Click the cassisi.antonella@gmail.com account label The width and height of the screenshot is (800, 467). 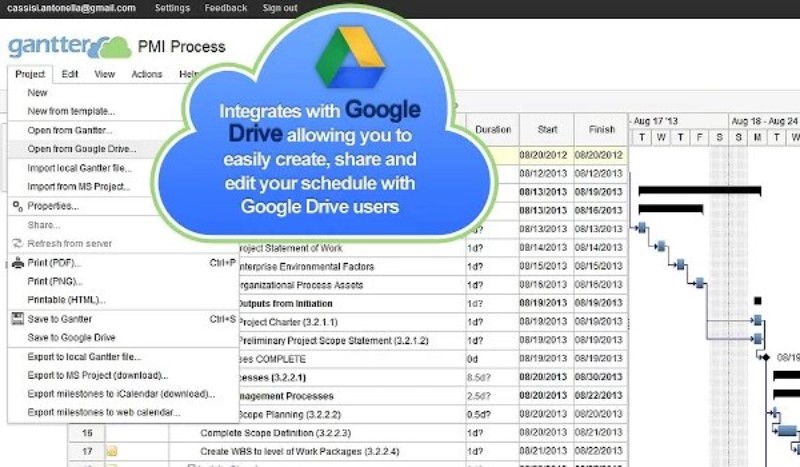click(71, 8)
